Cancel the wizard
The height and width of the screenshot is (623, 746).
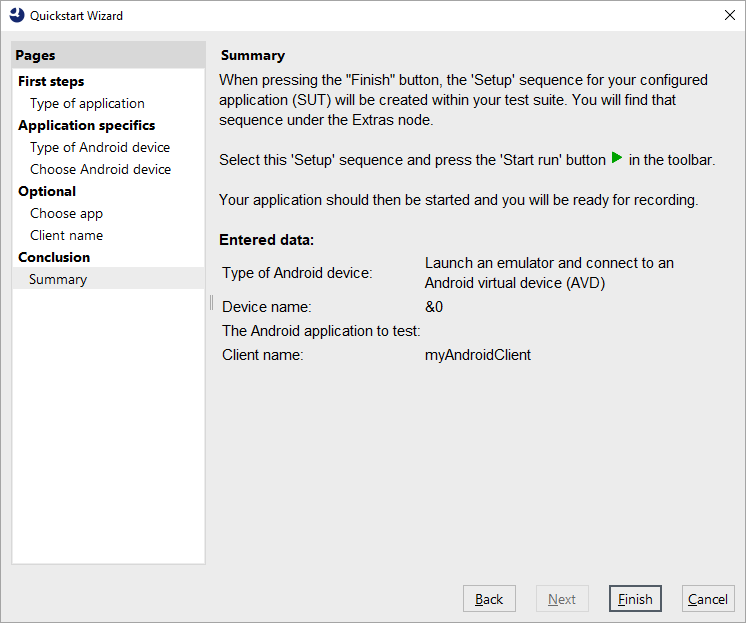point(707,599)
